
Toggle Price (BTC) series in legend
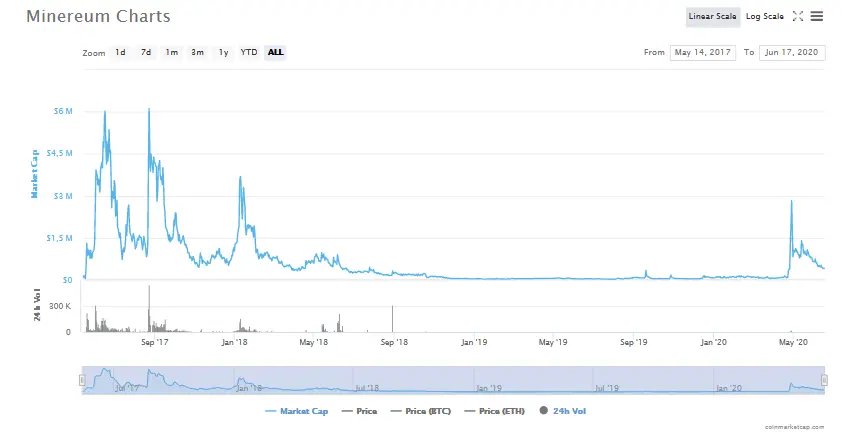[x=421, y=411]
